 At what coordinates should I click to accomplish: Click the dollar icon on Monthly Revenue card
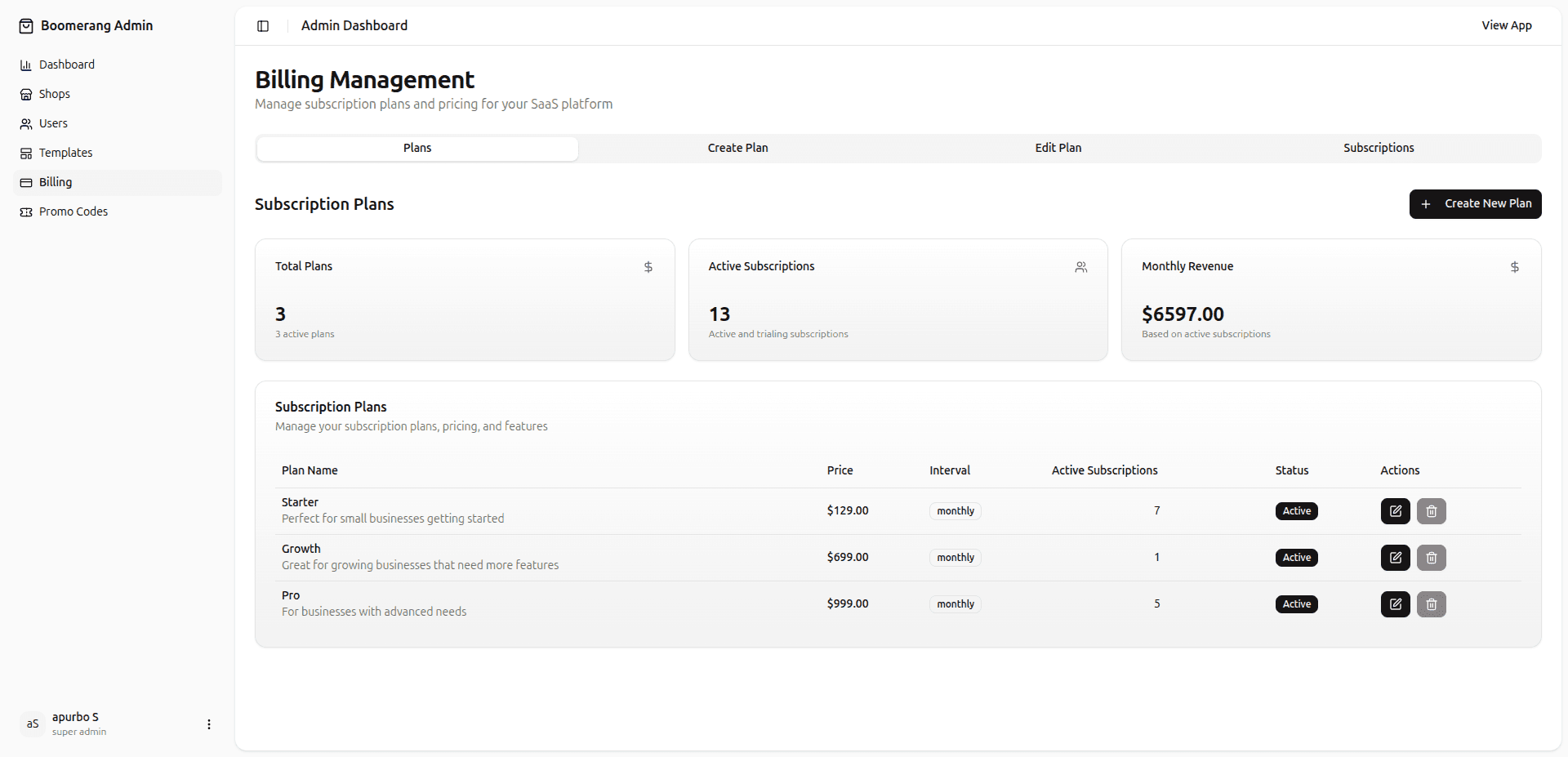click(1515, 267)
